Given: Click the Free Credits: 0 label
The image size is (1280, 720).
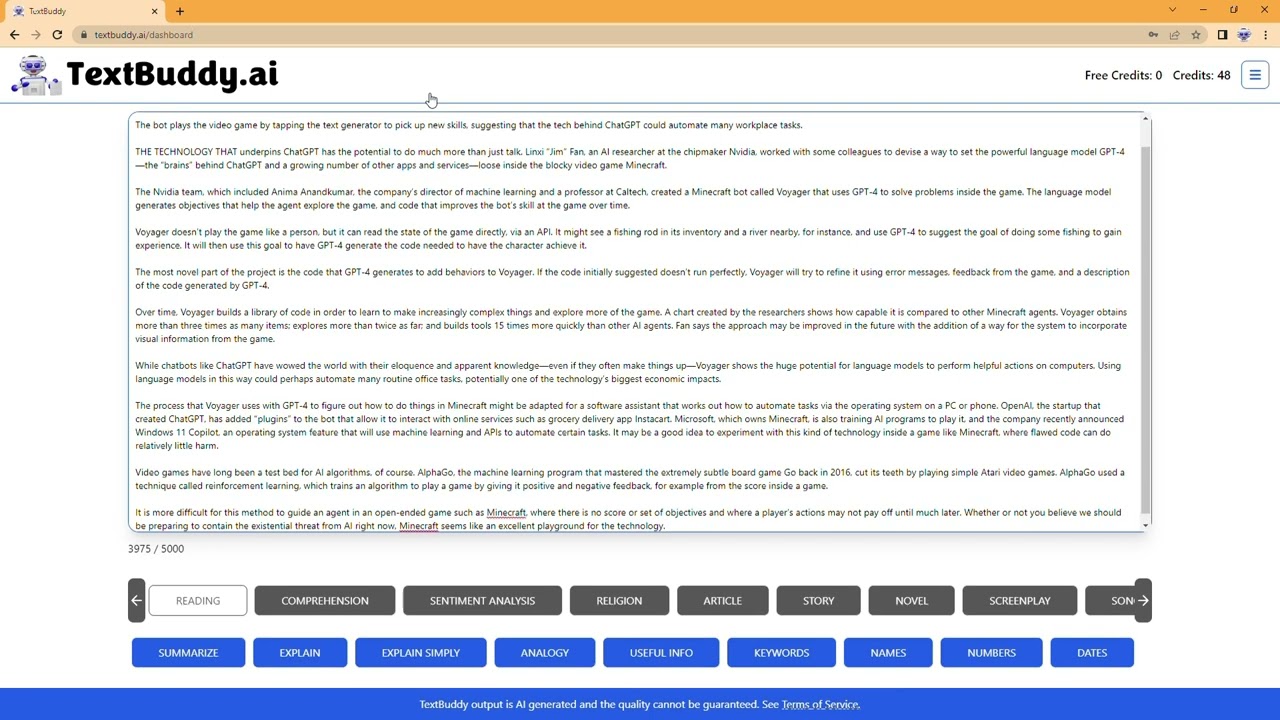Looking at the screenshot, I should 1123,75.
